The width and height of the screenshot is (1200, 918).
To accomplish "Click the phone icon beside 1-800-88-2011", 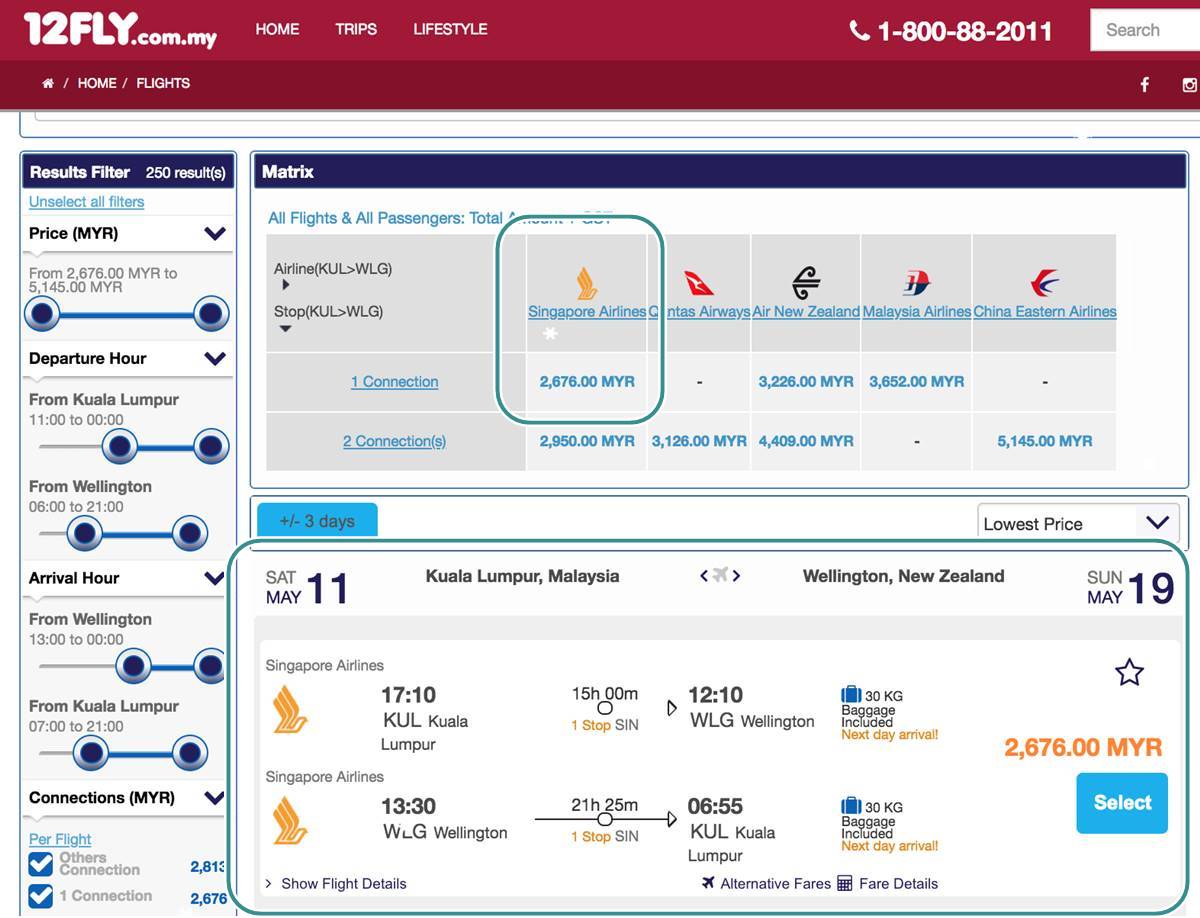I will (x=859, y=31).
